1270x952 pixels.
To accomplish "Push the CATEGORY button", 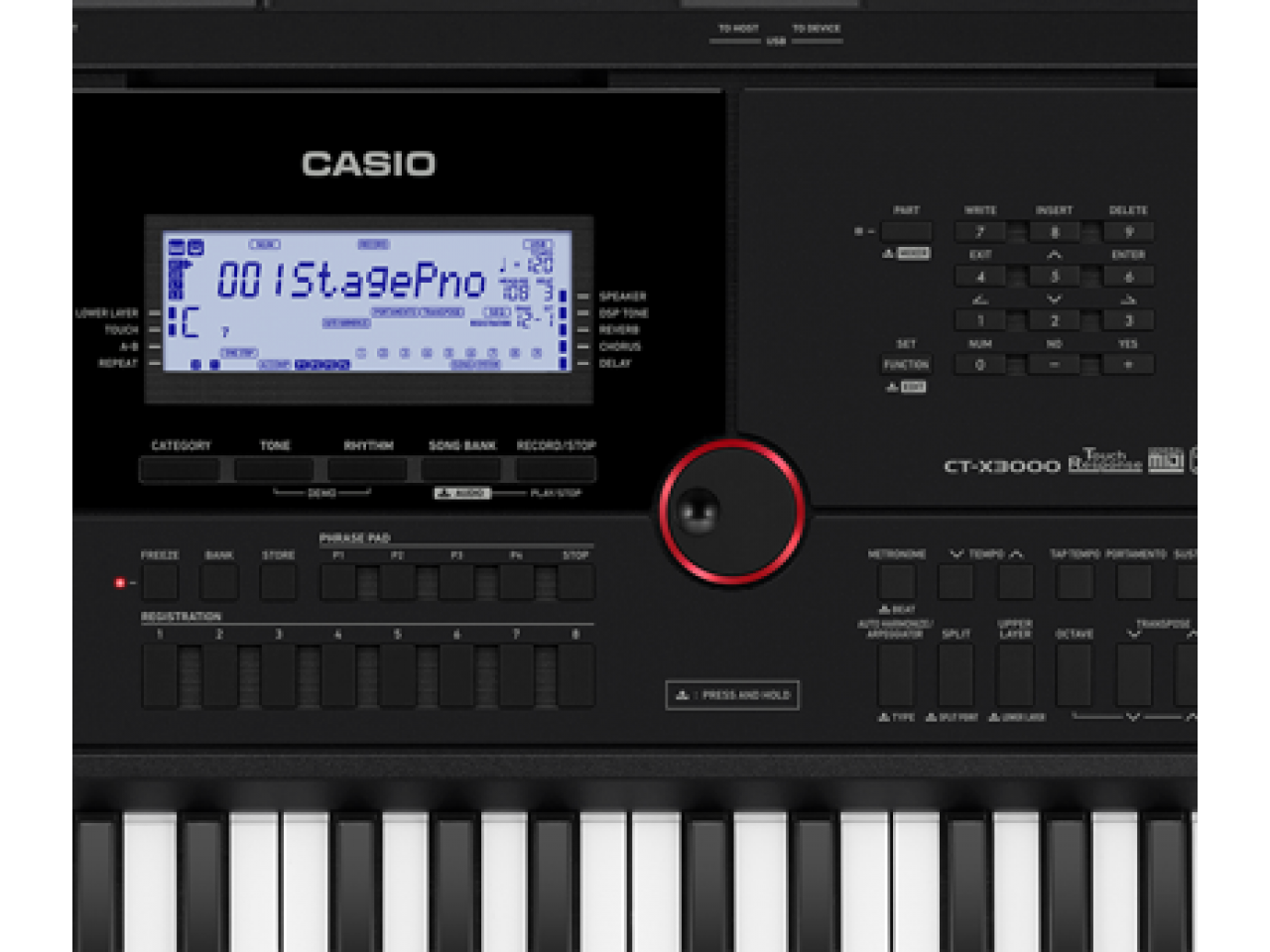I will 181,468.
